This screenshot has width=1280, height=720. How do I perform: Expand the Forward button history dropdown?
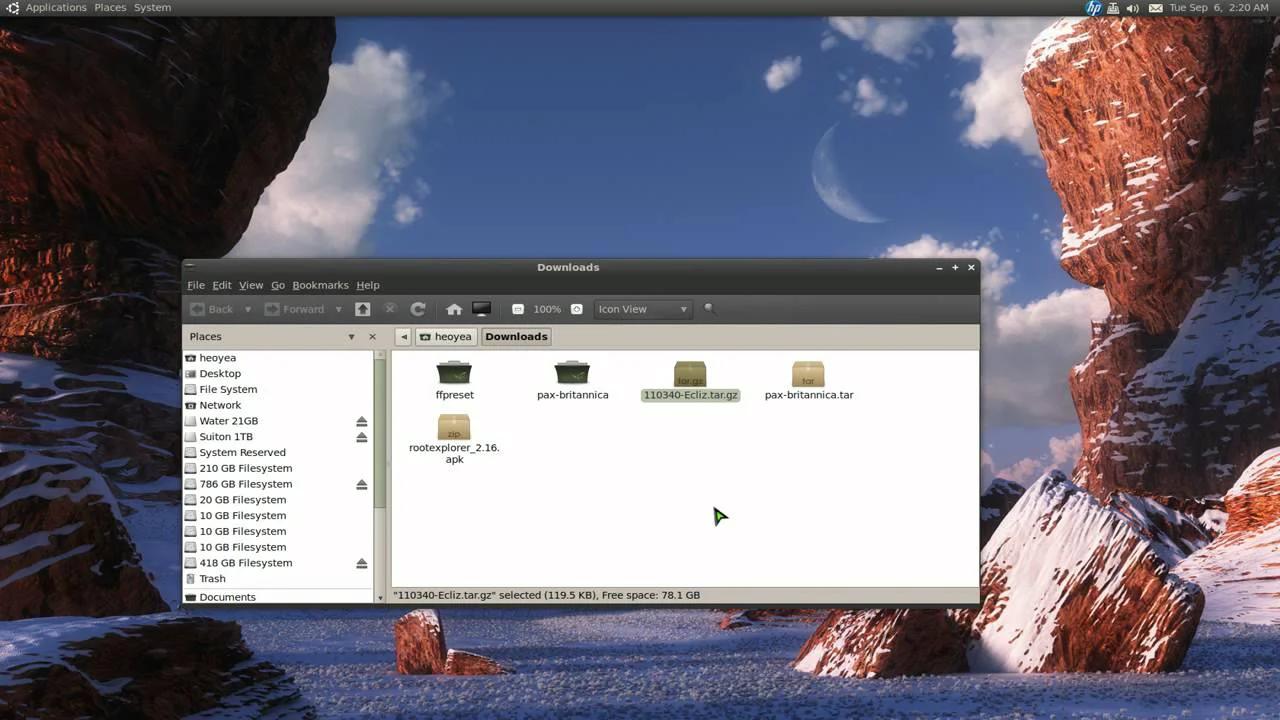[339, 309]
